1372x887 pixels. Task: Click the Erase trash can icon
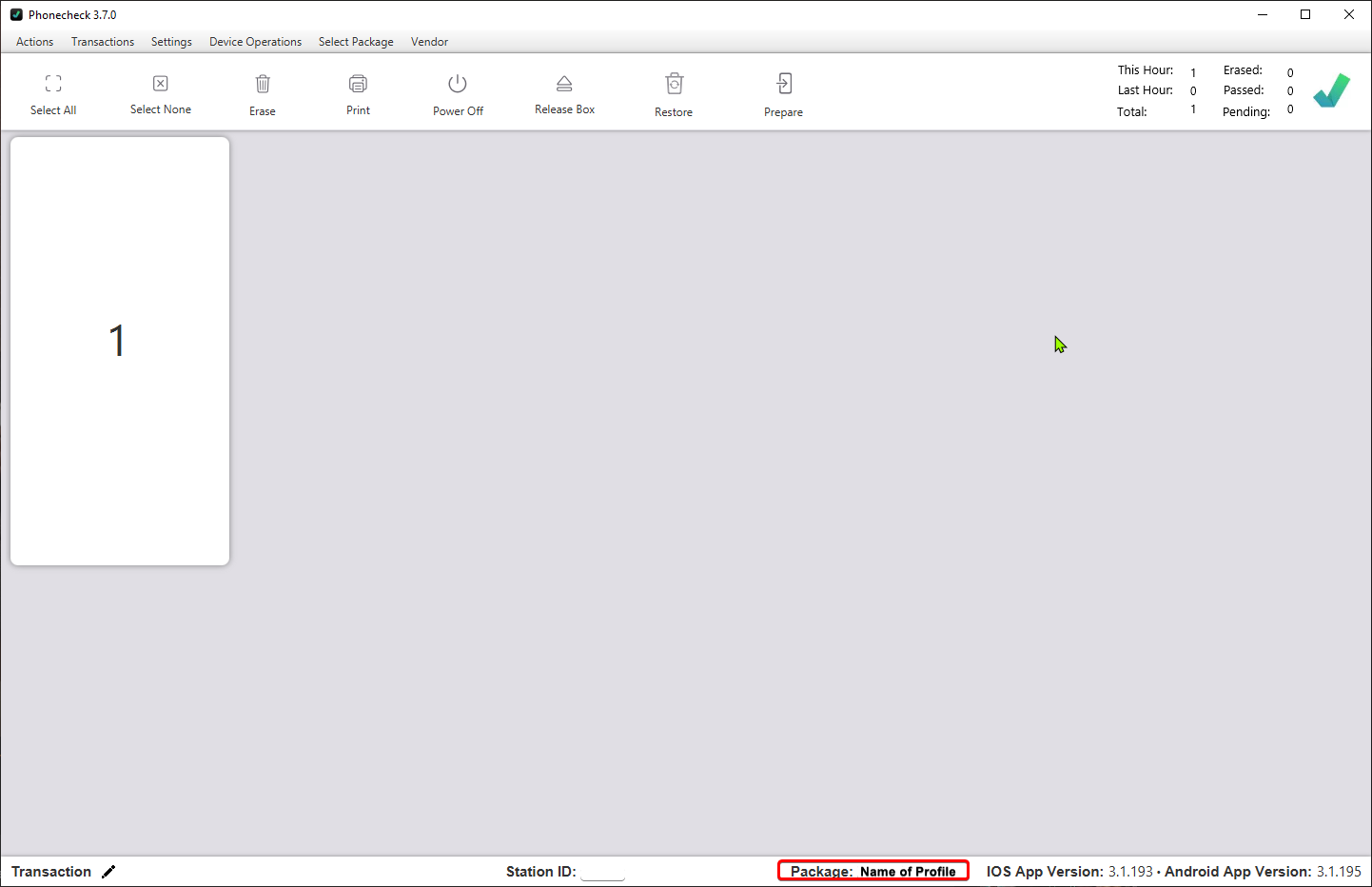tap(263, 84)
